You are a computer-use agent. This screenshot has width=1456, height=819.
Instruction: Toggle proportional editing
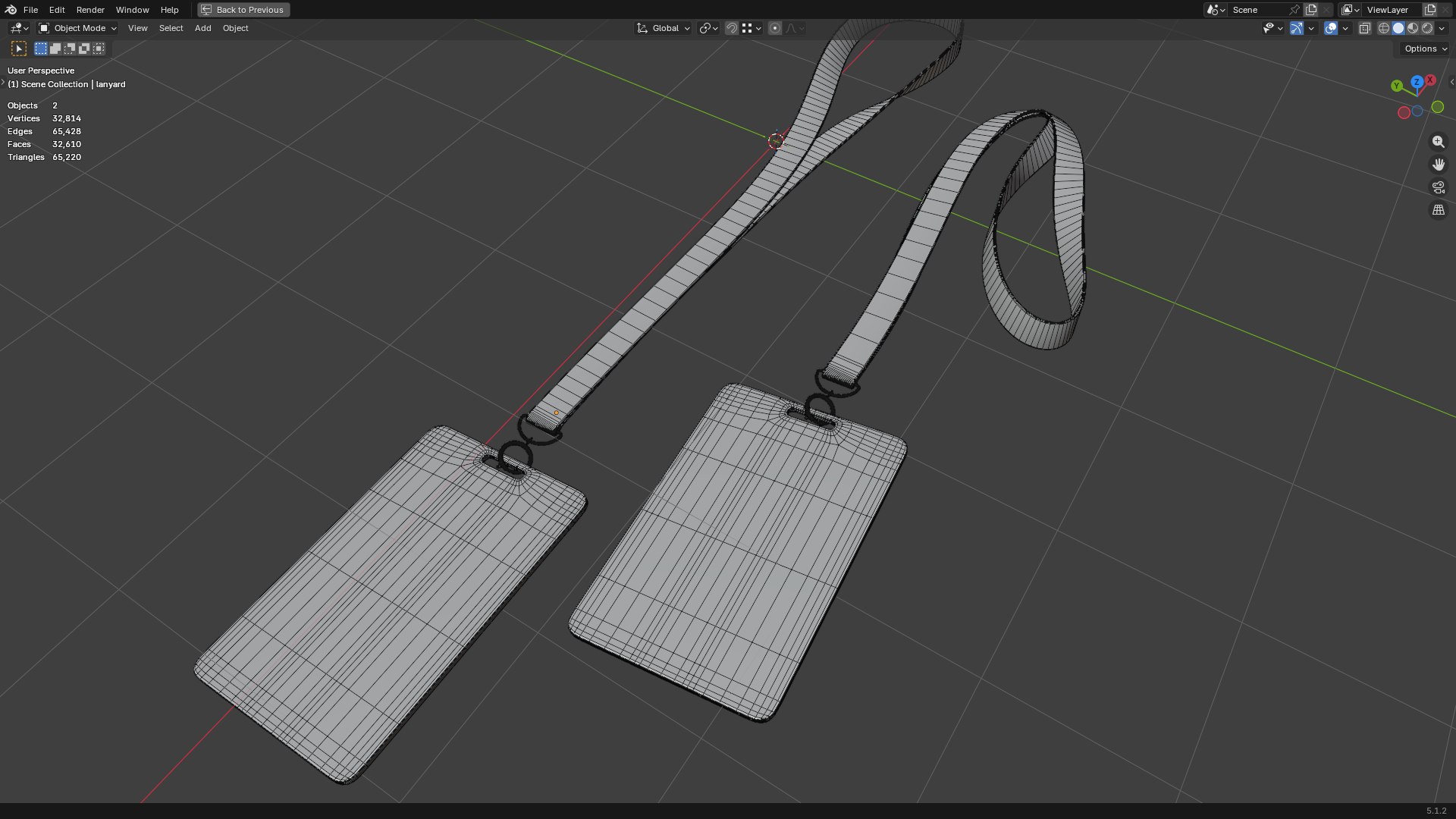click(x=775, y=28)
